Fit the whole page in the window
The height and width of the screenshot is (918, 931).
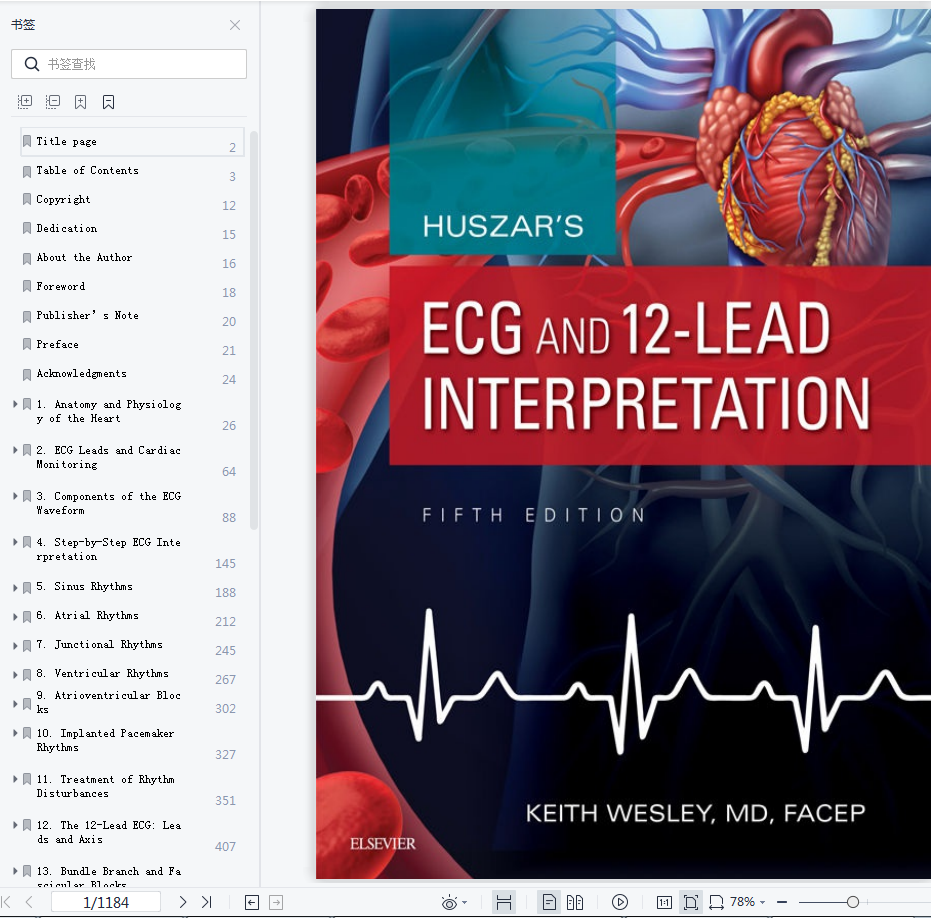[x=691, y=903]
